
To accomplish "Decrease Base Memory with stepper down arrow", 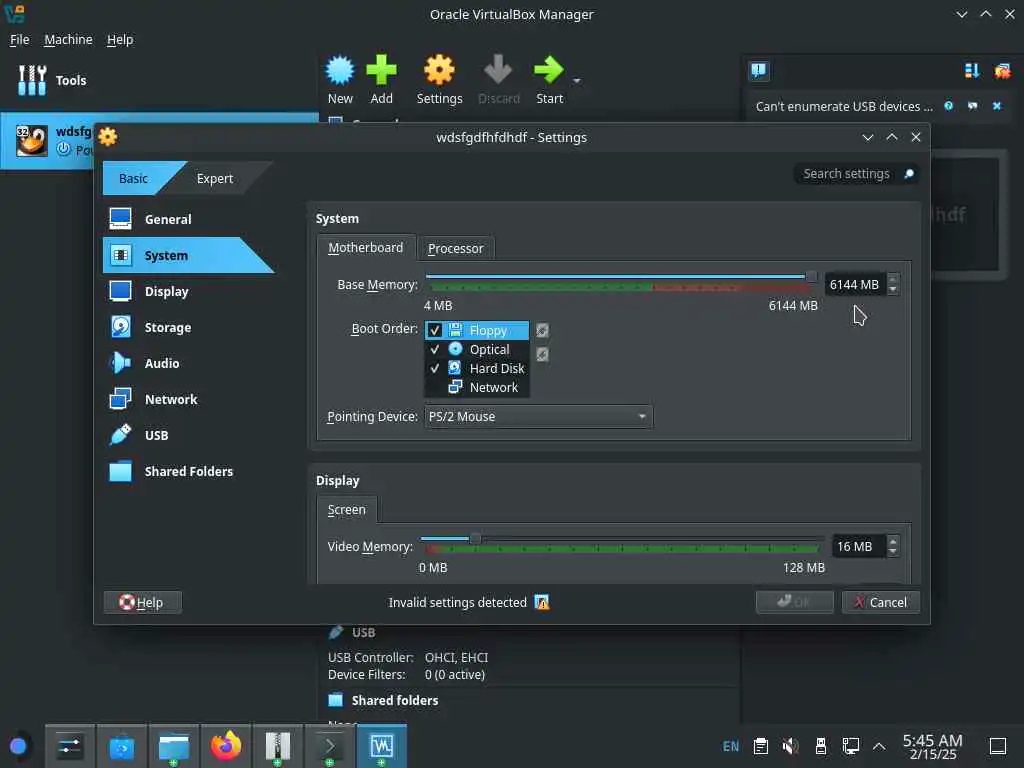I will pyautogui.click(x=893, y=291).
